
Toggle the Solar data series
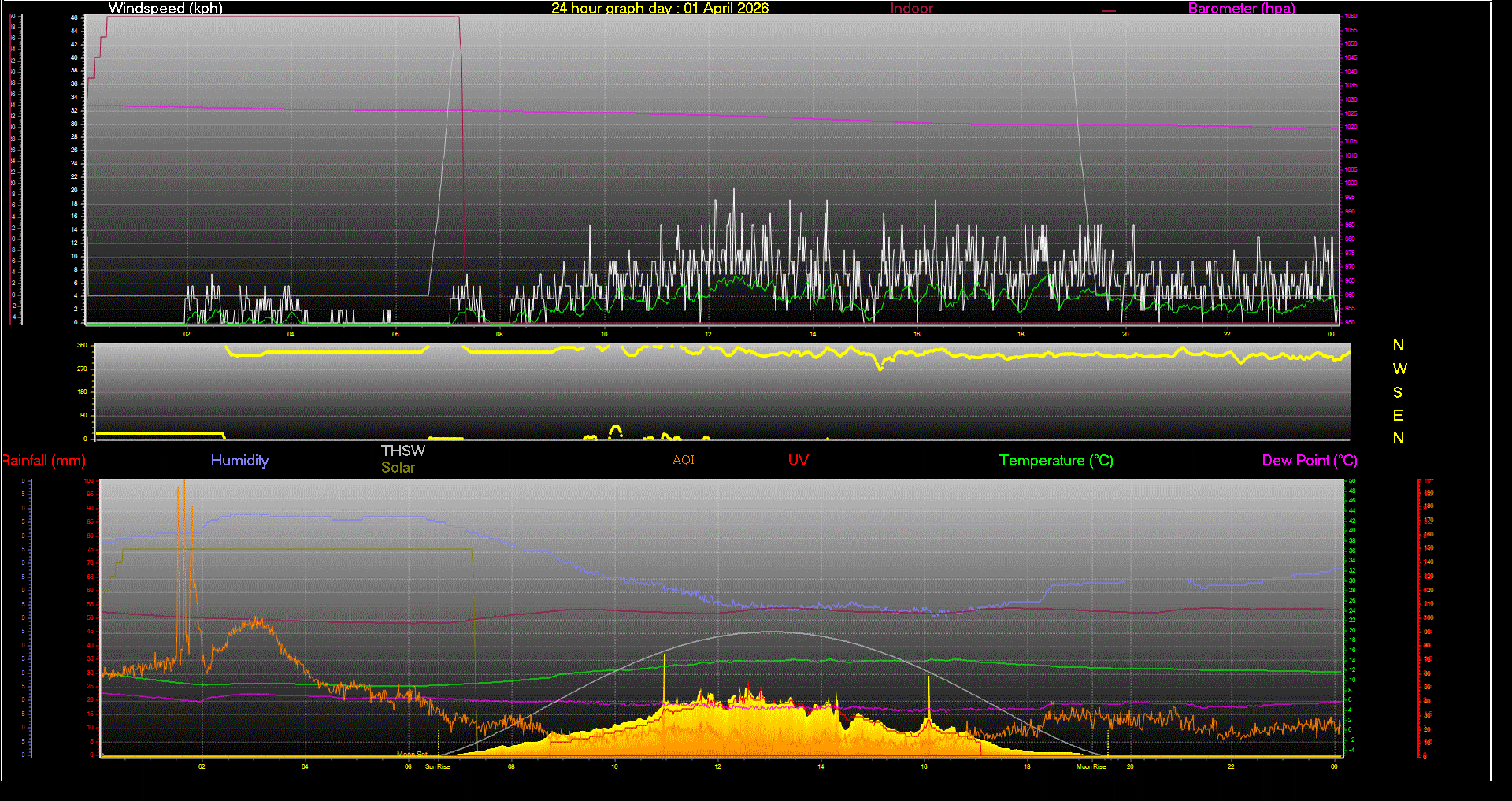398,467
